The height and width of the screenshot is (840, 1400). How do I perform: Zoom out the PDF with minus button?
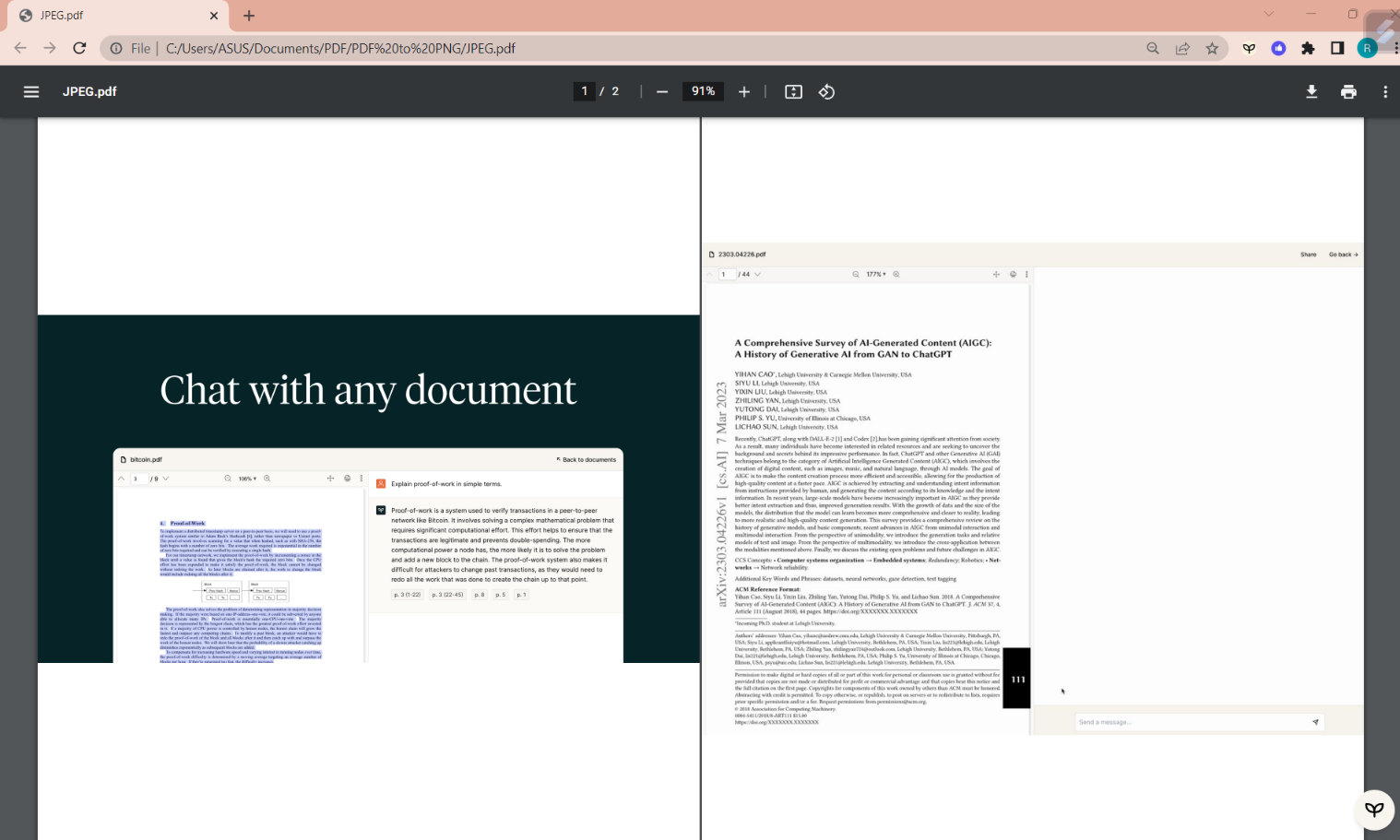coord(662,91)
